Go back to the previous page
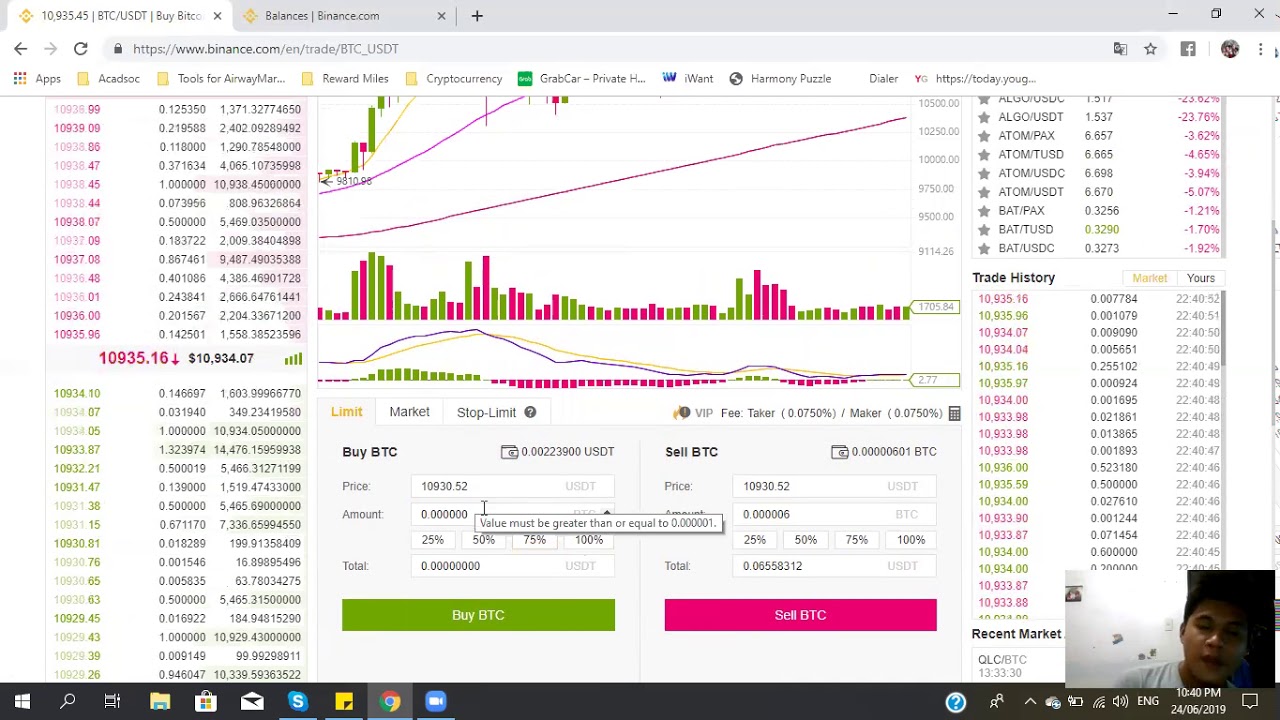Image resolution: width=1280 pixels, height=720 pixels. point(21,49)
